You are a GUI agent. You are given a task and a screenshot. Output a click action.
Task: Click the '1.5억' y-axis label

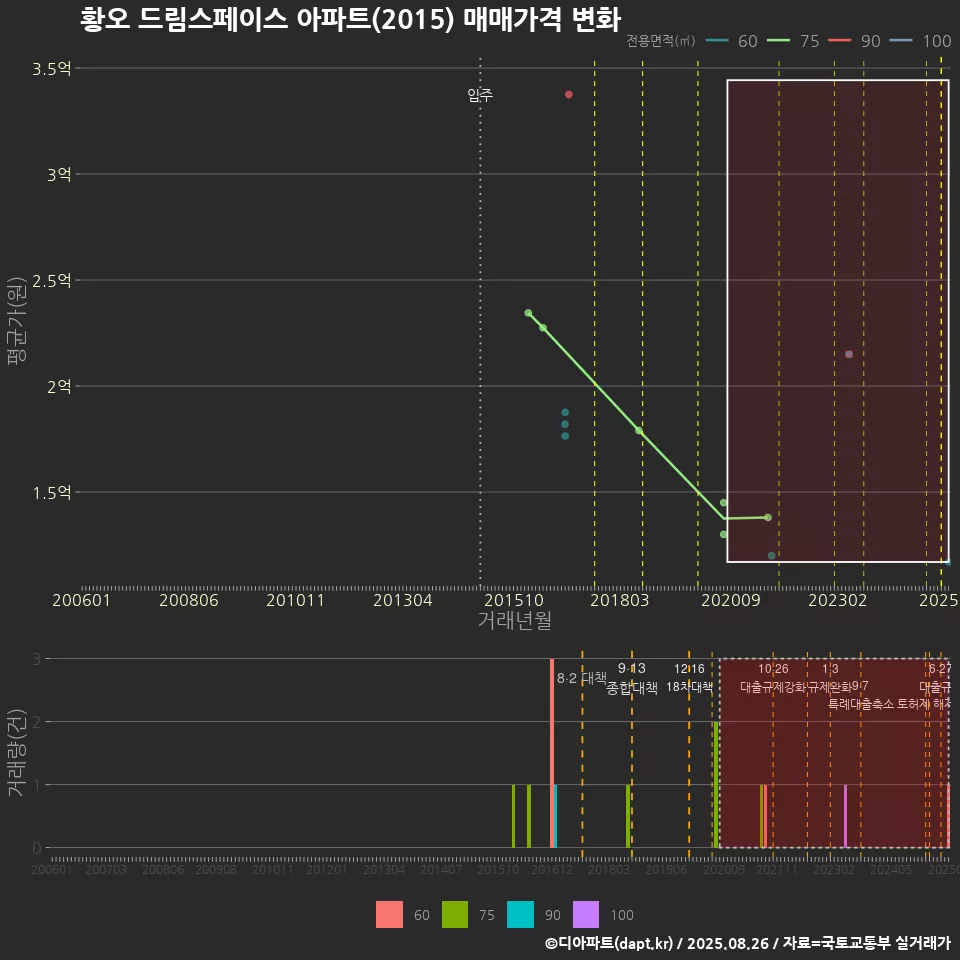[x=52, y=492]
